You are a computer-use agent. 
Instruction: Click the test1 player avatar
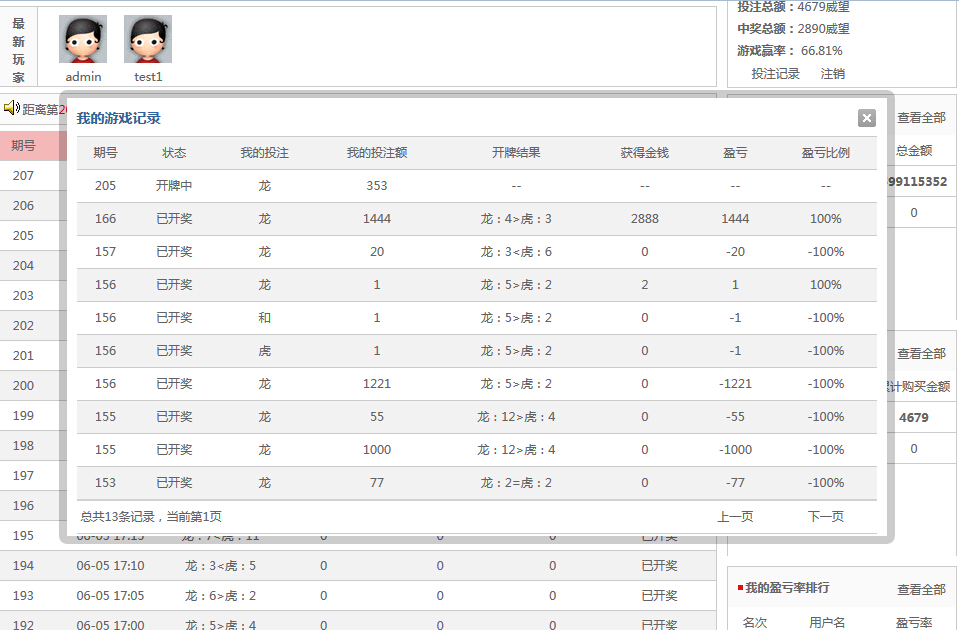tap(148, 39)
